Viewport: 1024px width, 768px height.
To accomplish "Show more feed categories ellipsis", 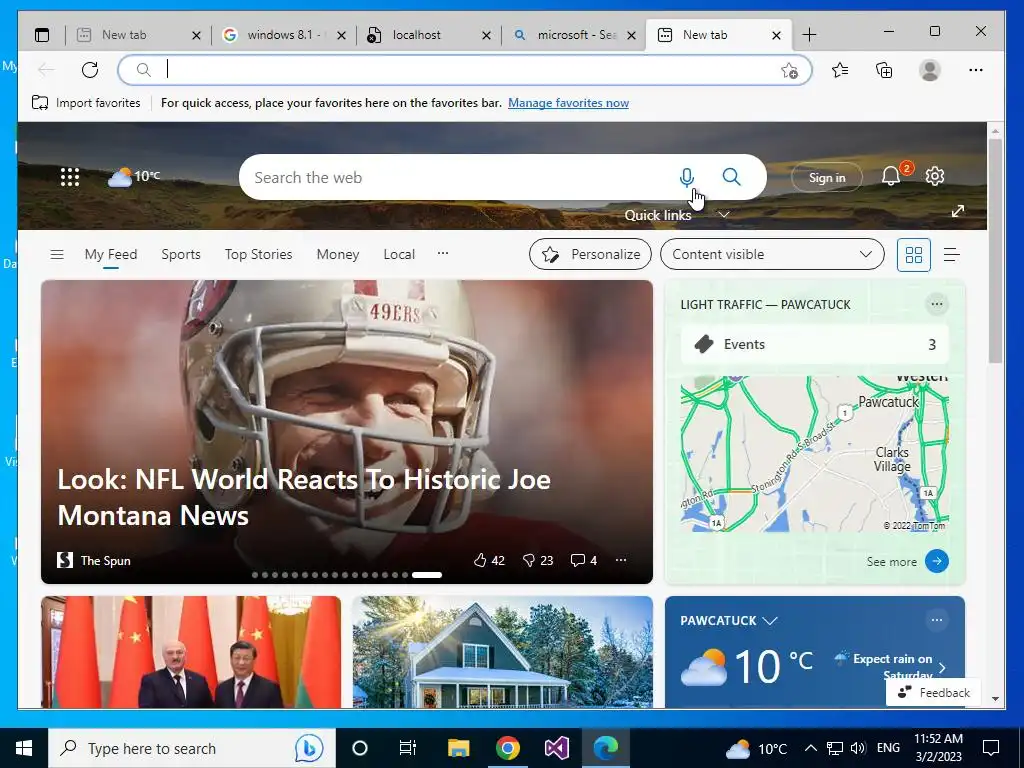I will click(x=443, y=253).
